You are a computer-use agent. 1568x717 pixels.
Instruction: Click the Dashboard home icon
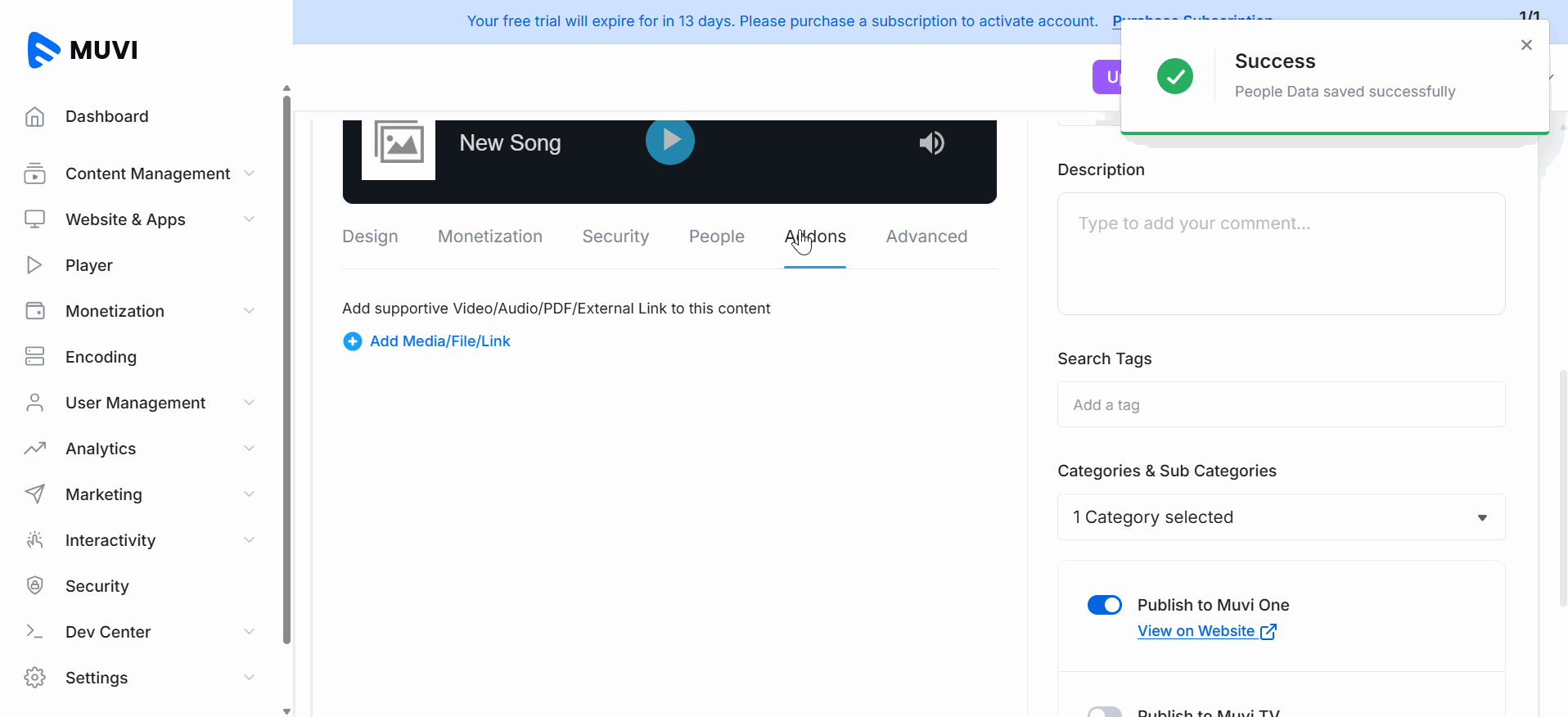coord(34,117)
